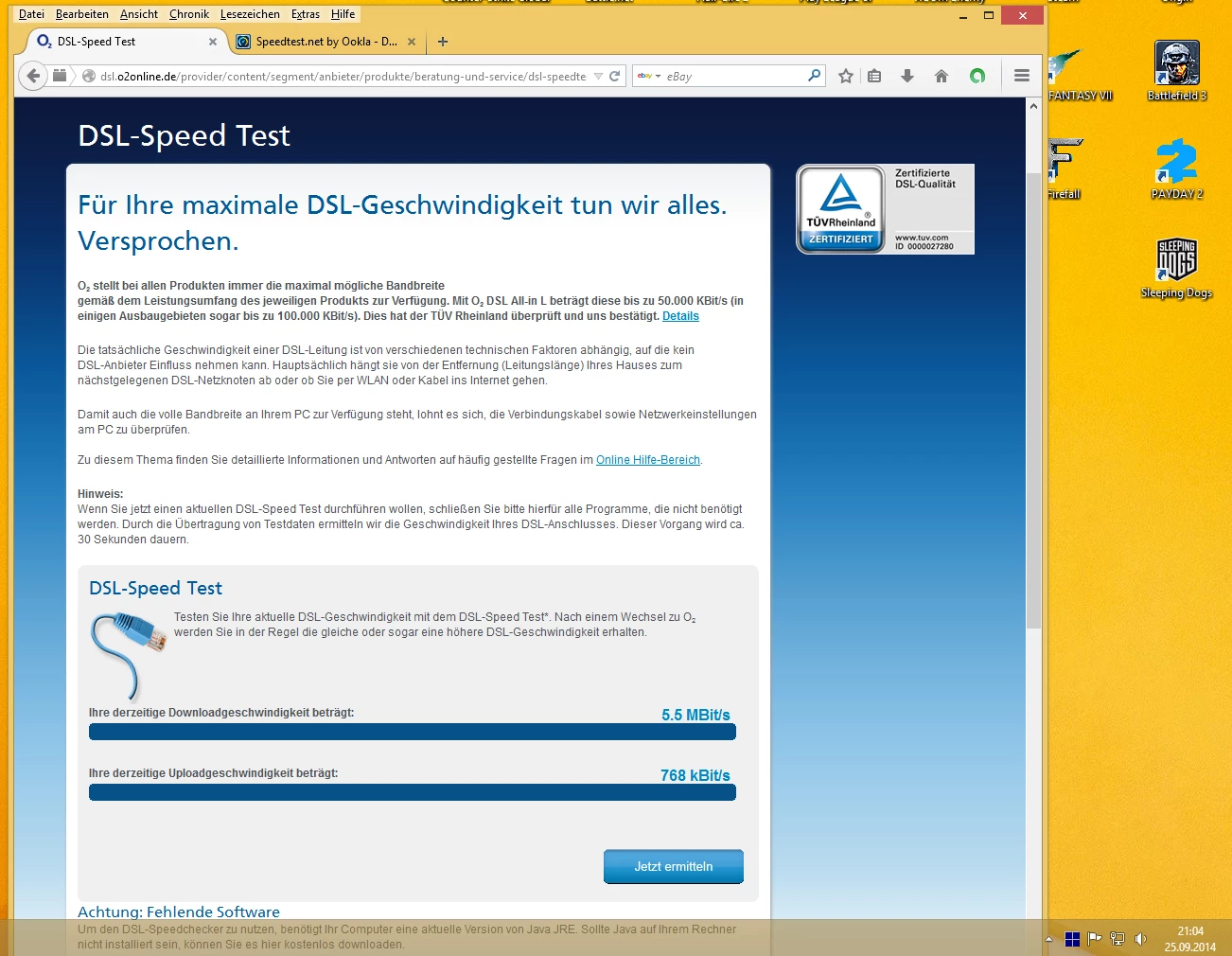Open the downloads arrow icon
Screen dimensions: 1232x956
pos(907,76)
